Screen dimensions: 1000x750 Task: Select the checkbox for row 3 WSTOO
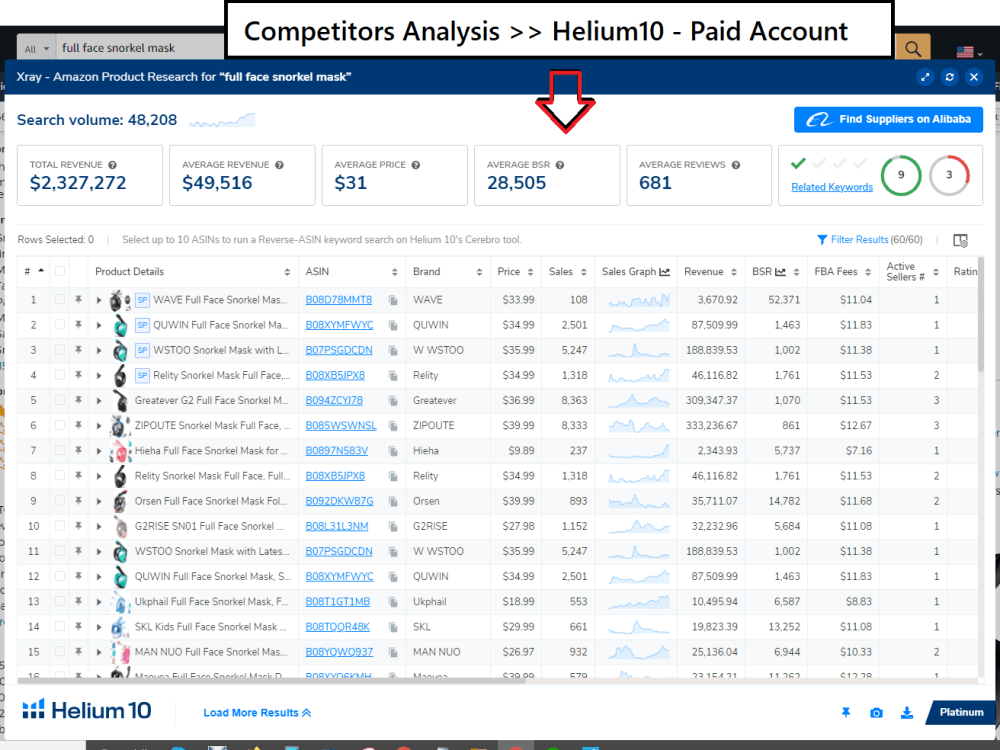pyautogui.click(x=59, y=349)
